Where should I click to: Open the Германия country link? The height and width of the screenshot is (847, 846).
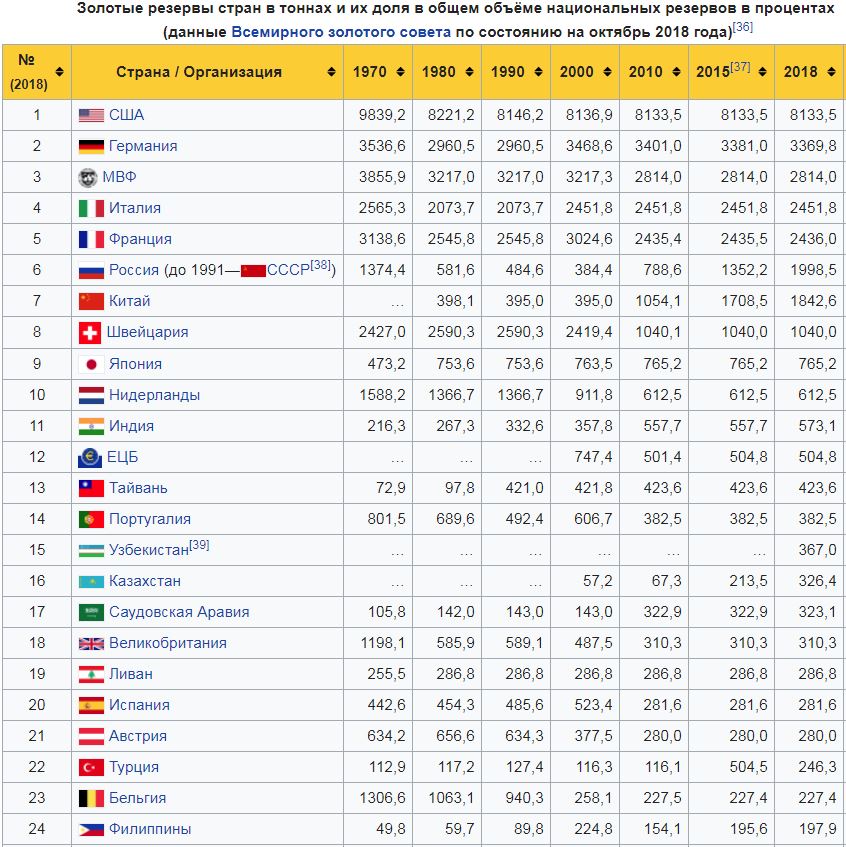143,146
